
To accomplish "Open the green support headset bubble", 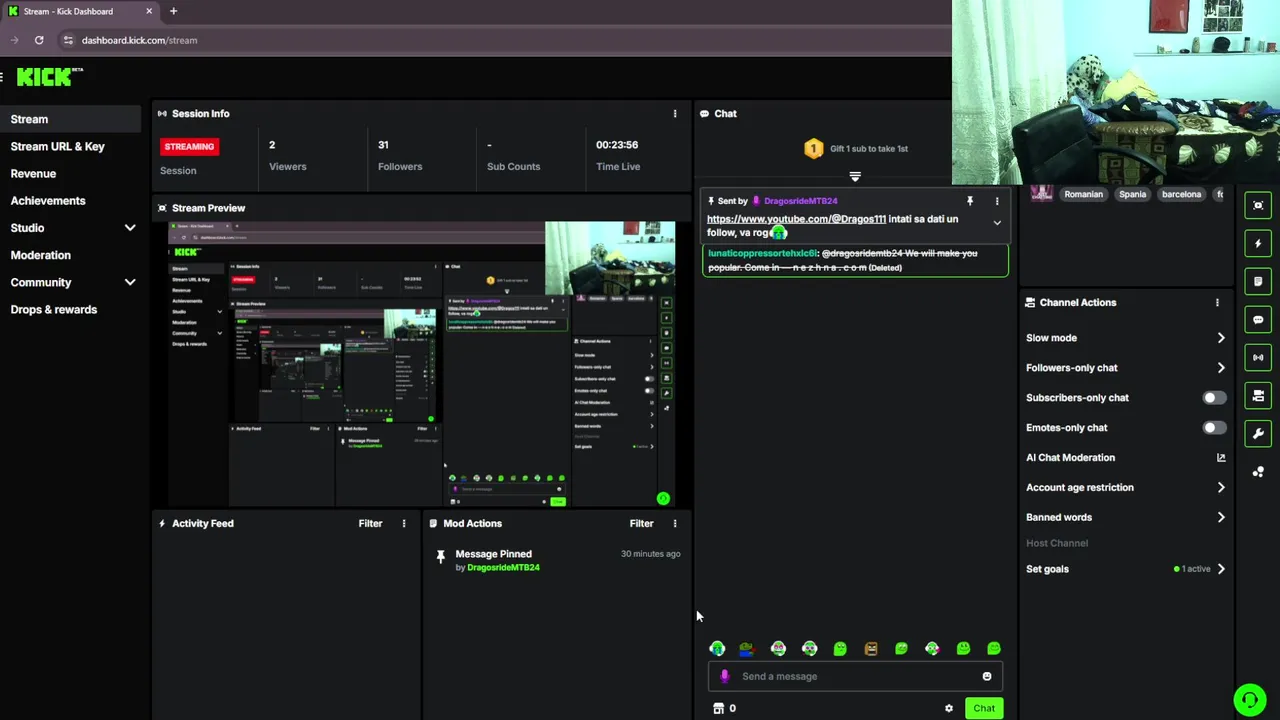I will [x=1249, y=700].
